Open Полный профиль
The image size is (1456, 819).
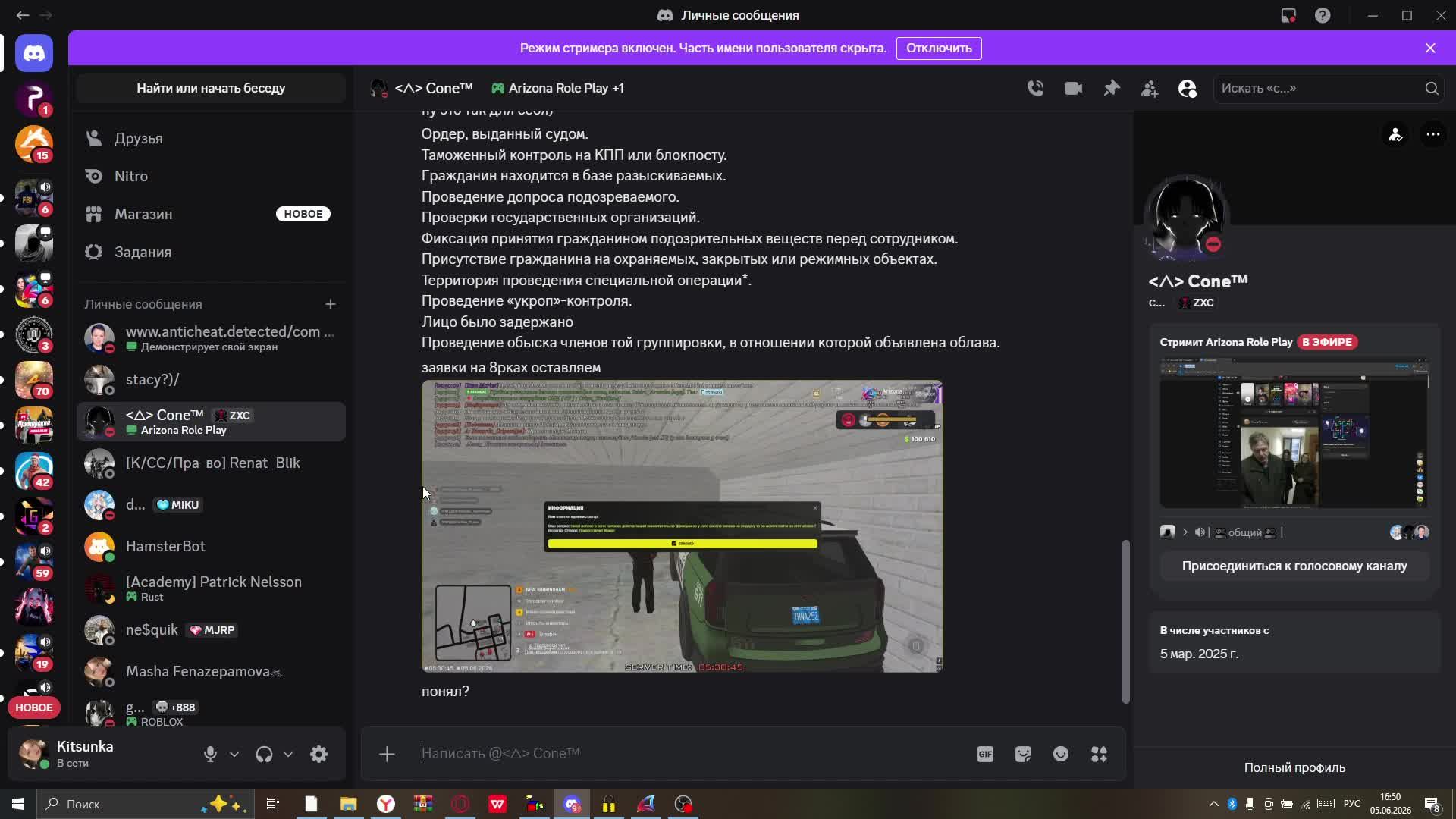coord(1294,767)
